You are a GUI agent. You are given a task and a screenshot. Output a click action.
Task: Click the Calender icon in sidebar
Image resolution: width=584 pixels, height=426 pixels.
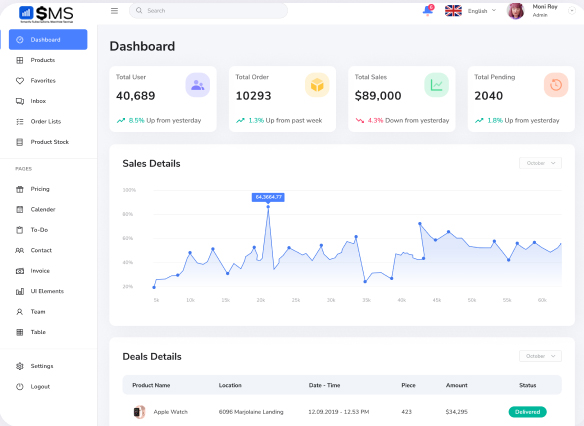click(x=20, y=210)
